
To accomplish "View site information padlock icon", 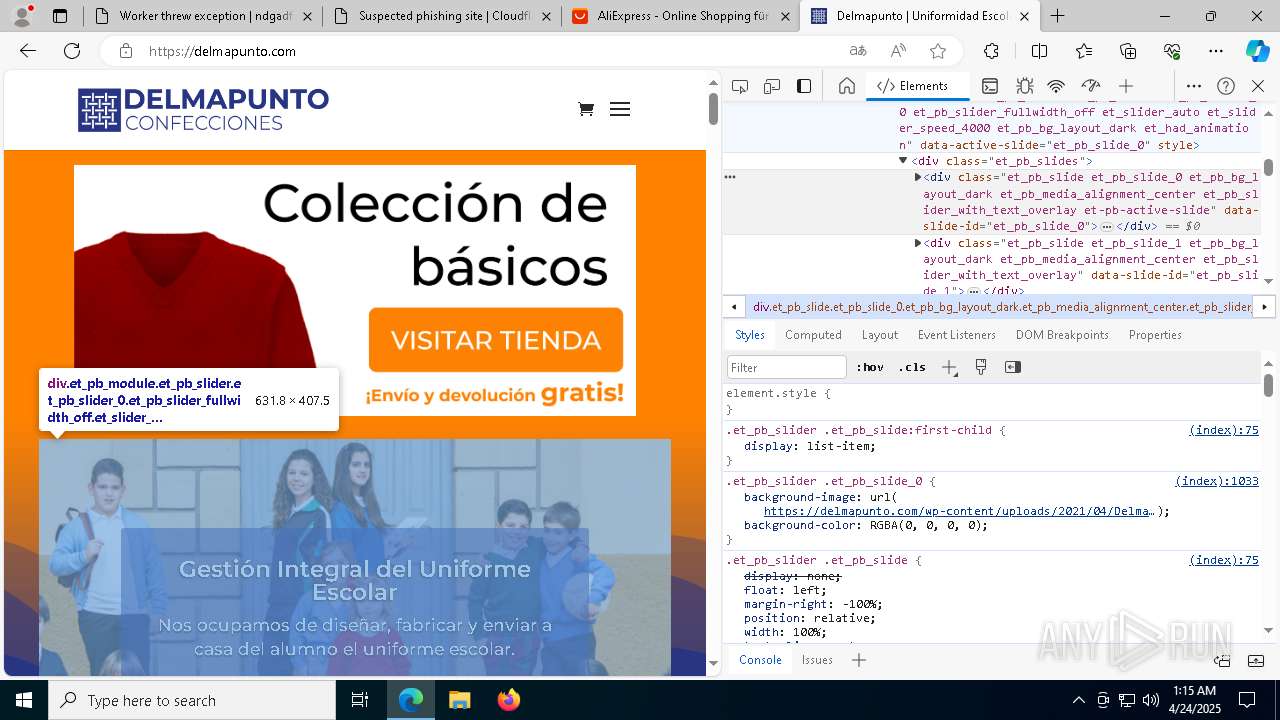I will [125, 51].
